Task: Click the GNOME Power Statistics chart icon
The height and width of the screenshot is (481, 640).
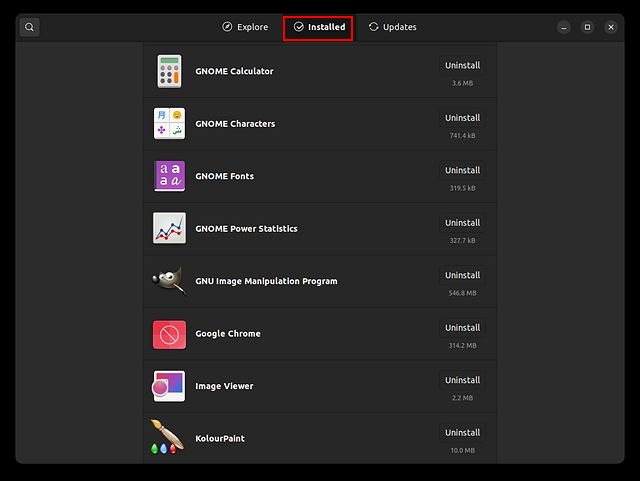Action: 169,228
